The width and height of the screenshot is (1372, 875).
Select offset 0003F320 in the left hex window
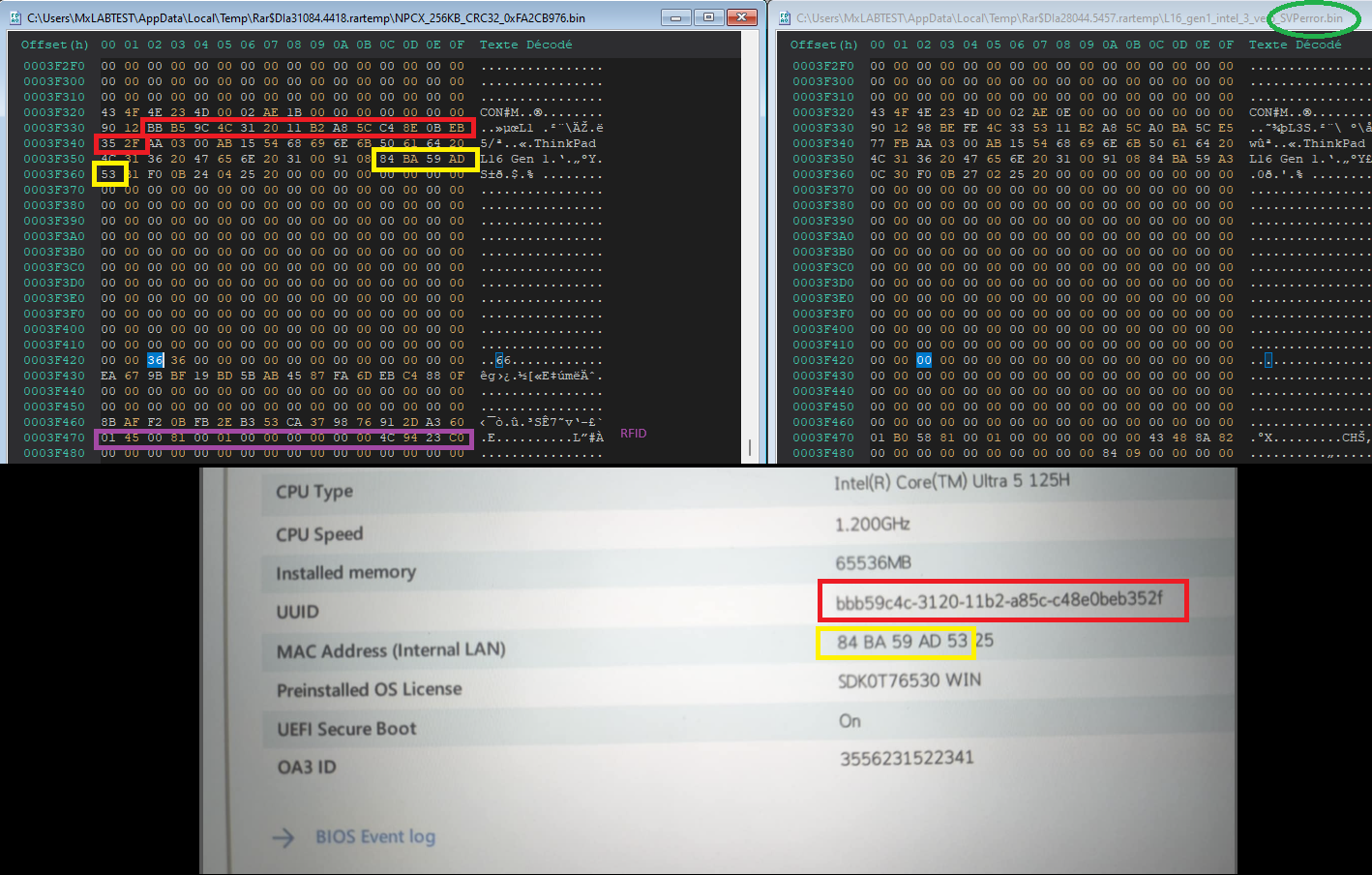coord(54,112)
